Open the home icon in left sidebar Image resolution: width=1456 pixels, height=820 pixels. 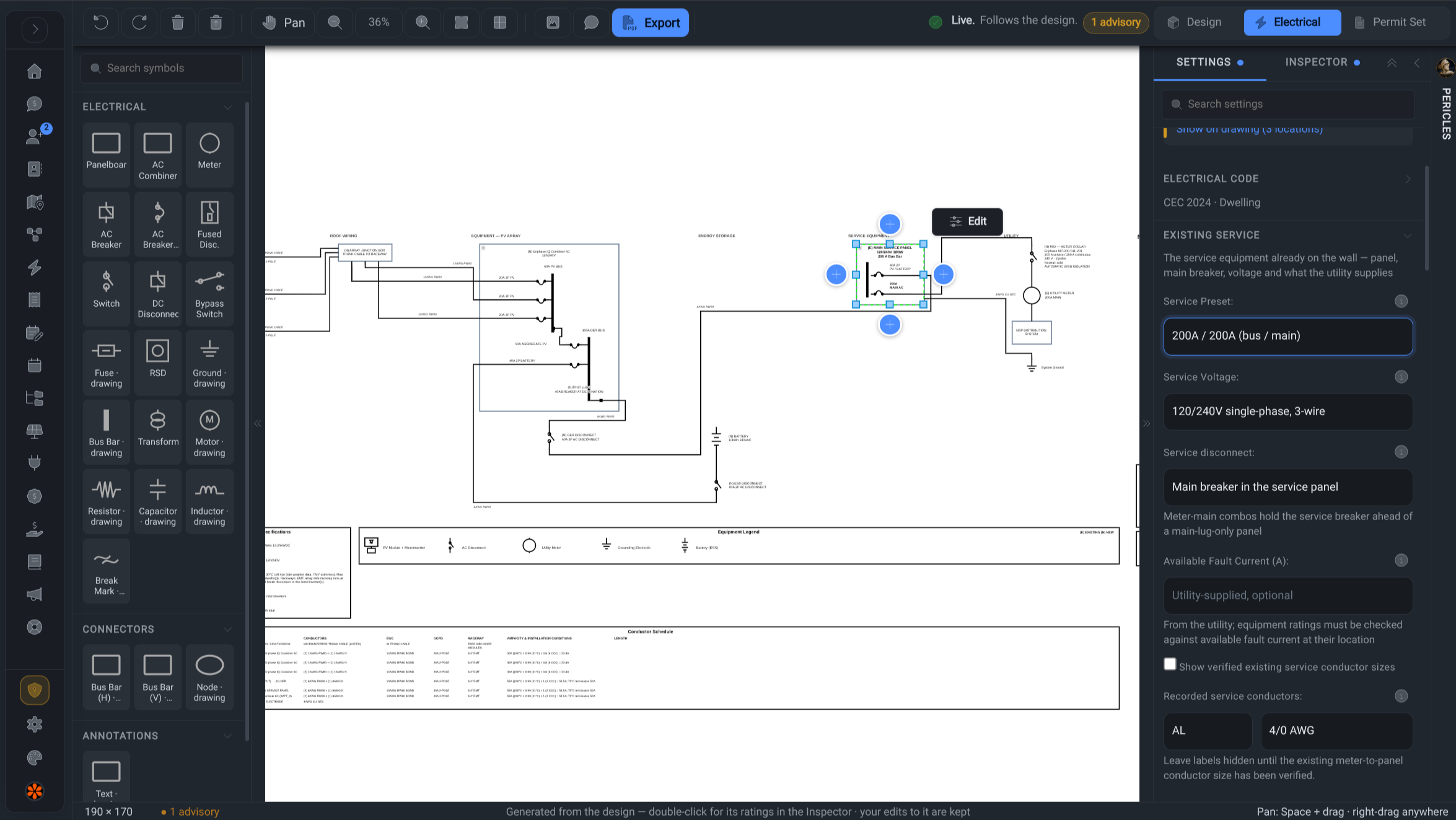tap(35, 71)
